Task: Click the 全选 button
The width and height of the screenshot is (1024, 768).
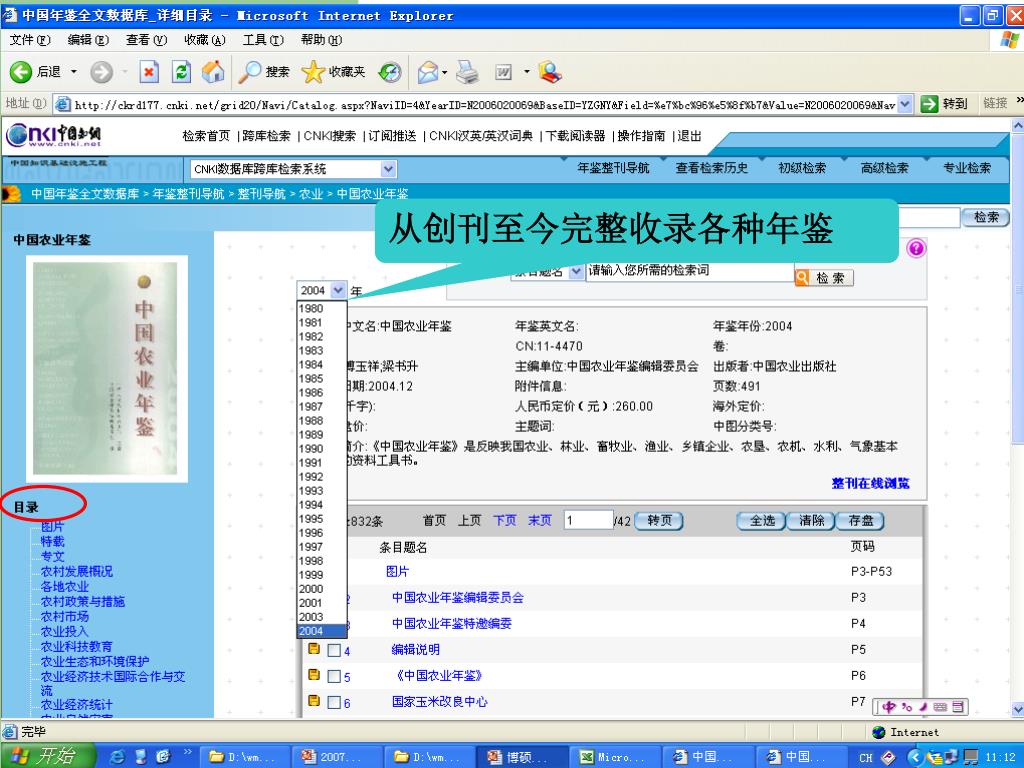Action: (762, 520)
